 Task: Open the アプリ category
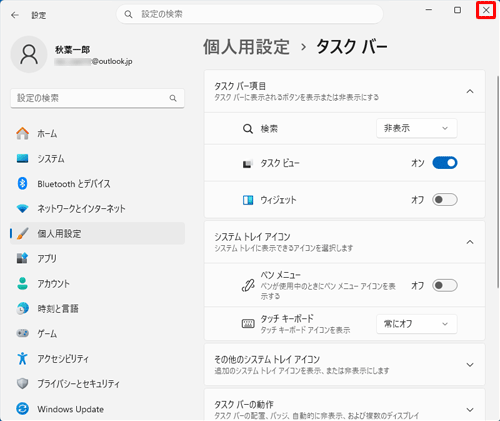(x=97, y=259)
